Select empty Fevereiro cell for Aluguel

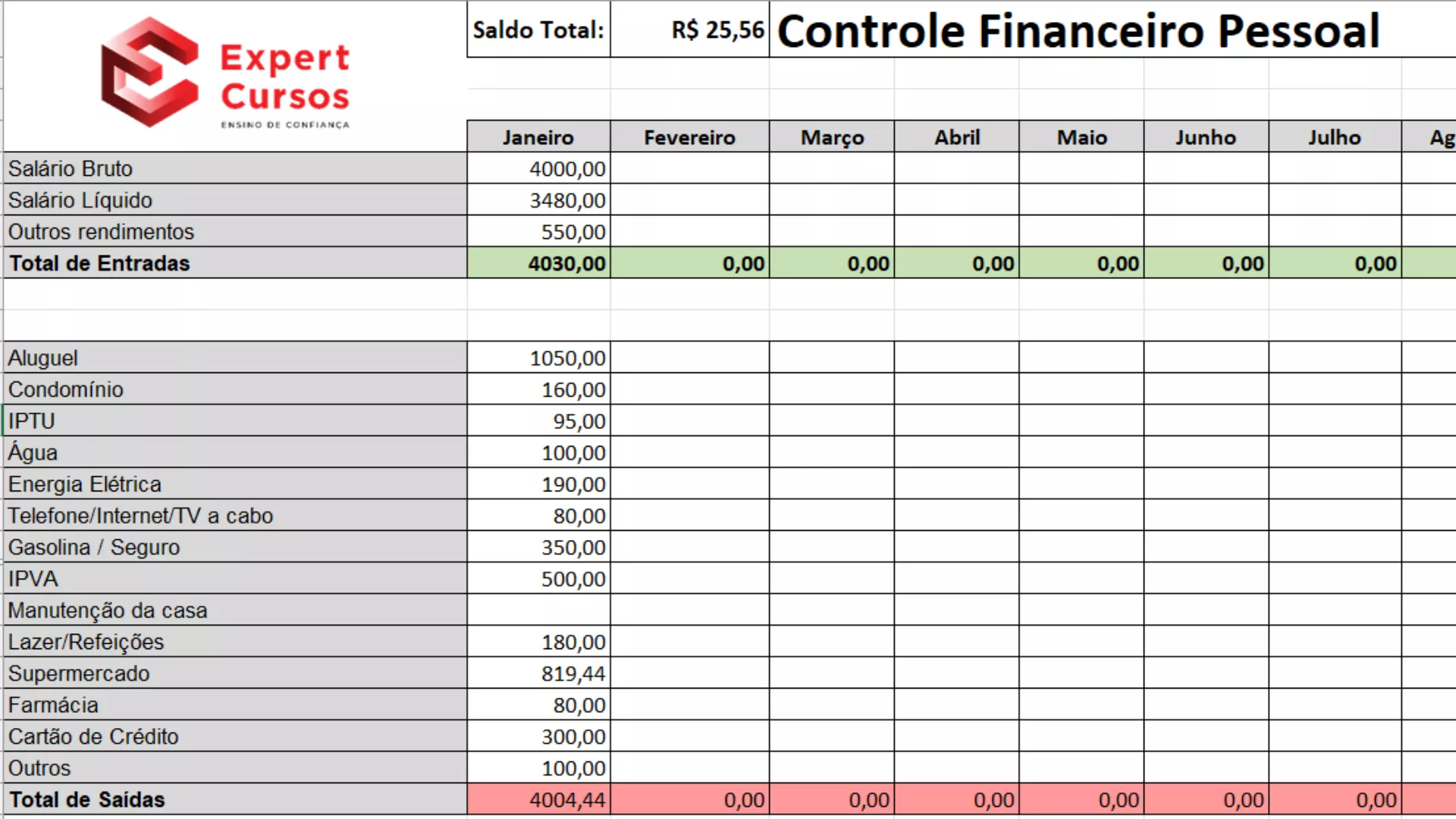(689, 358)
